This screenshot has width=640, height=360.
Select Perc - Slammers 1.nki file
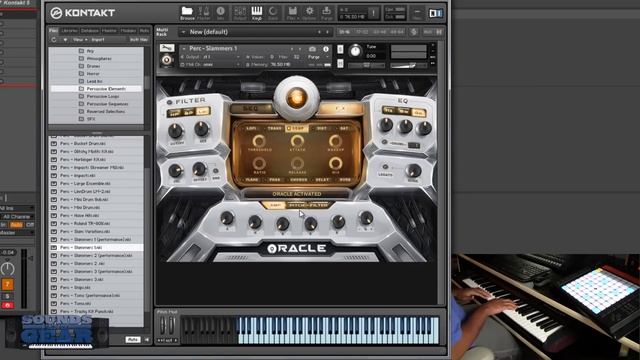(x=96, y=247)
